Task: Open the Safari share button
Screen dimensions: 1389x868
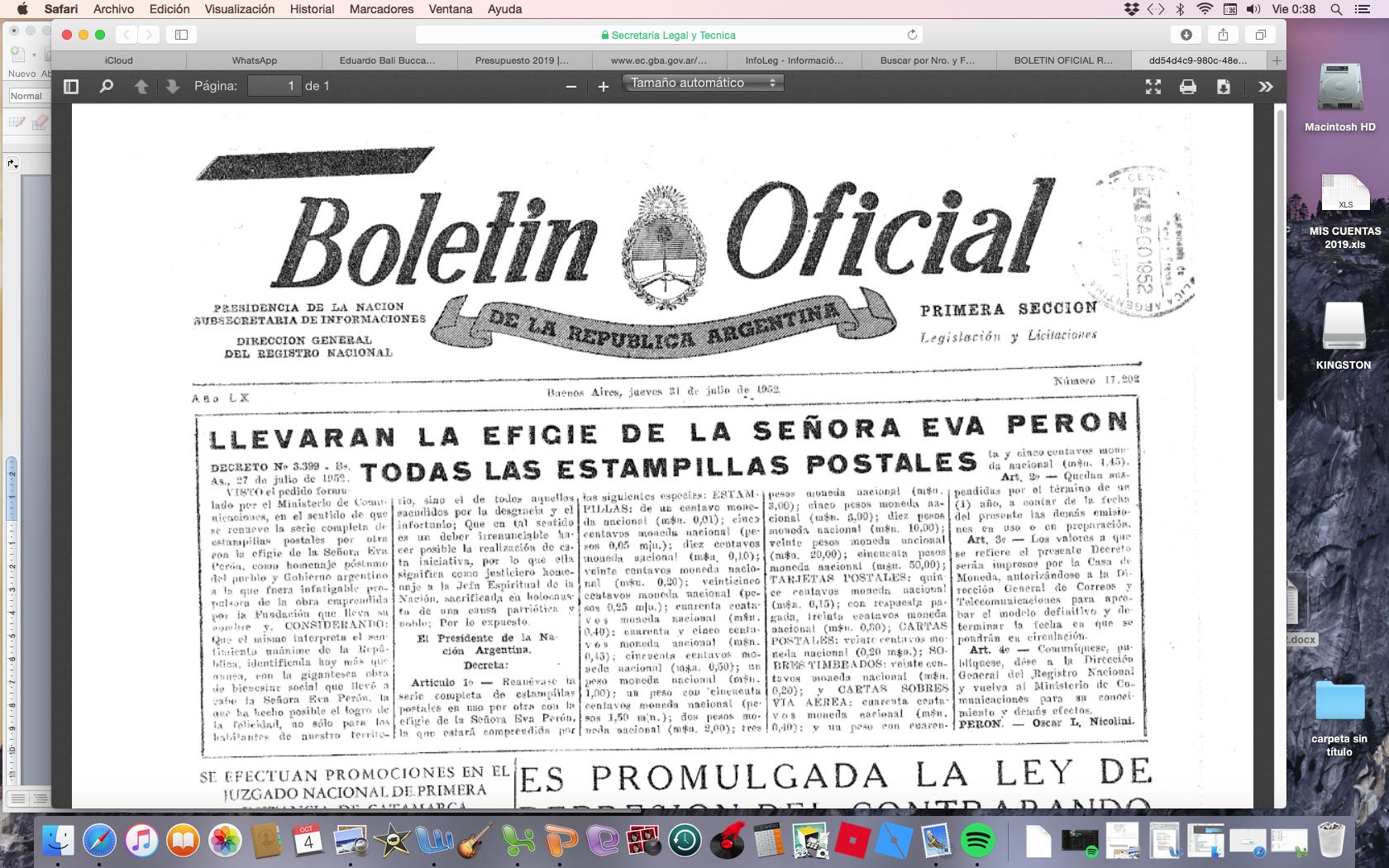Action: click(1223, 35)
